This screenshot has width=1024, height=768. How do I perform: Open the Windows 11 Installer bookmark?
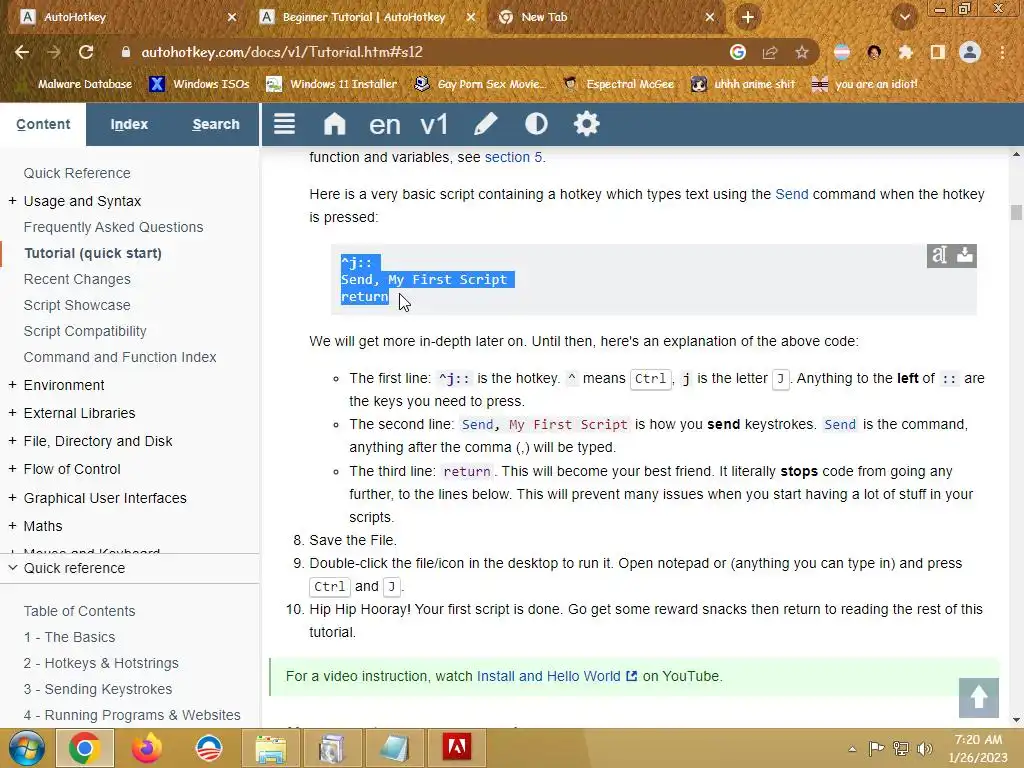[332, 84]
